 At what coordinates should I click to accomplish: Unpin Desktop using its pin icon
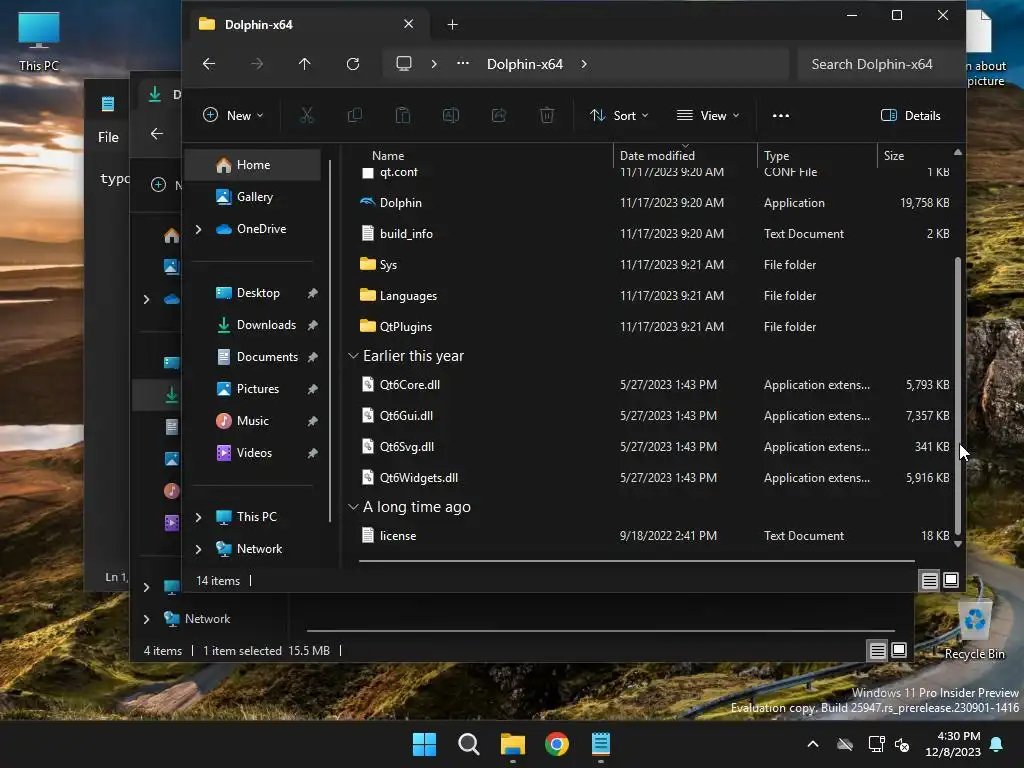[x=313, y=293]
